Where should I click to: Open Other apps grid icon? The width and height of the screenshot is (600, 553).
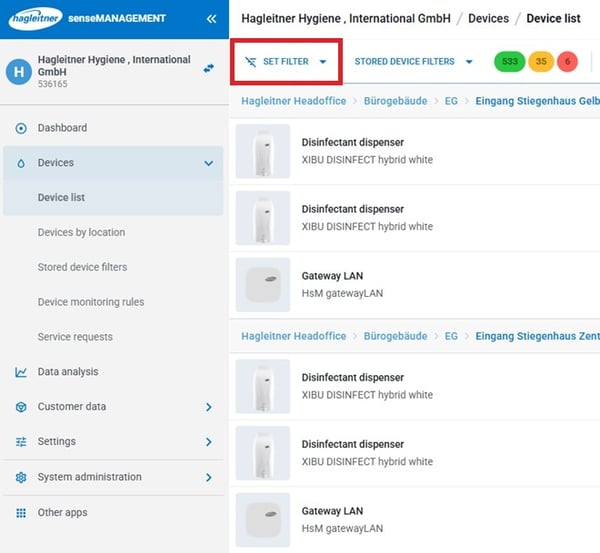click(x=21, y=512)
